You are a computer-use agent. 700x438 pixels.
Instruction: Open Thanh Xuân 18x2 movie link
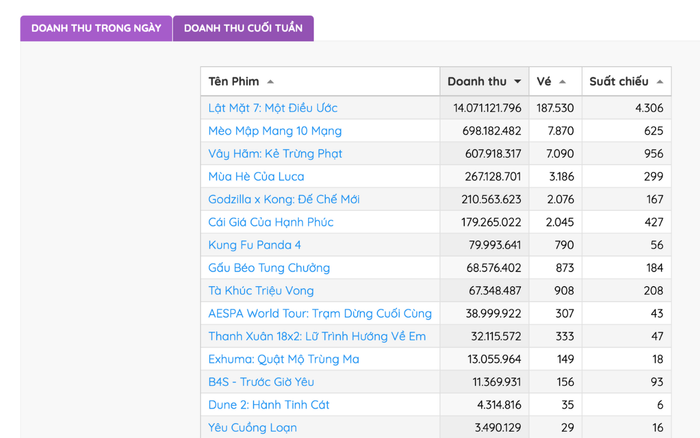[317, 336]
